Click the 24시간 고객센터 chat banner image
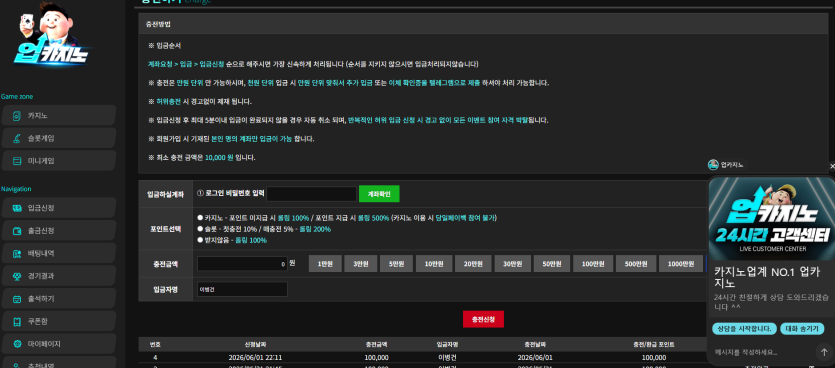 [x=772, y=218]
